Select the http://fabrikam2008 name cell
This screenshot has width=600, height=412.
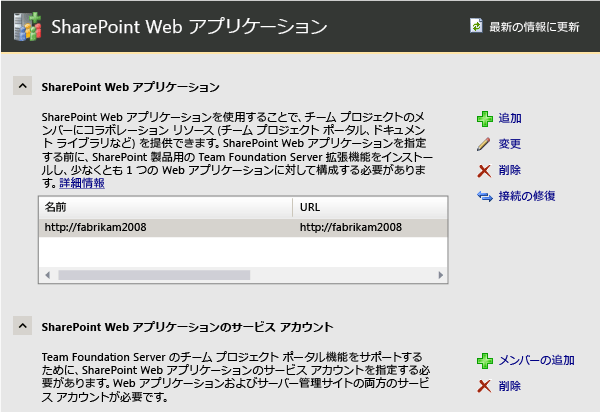(x=95, y=227)
